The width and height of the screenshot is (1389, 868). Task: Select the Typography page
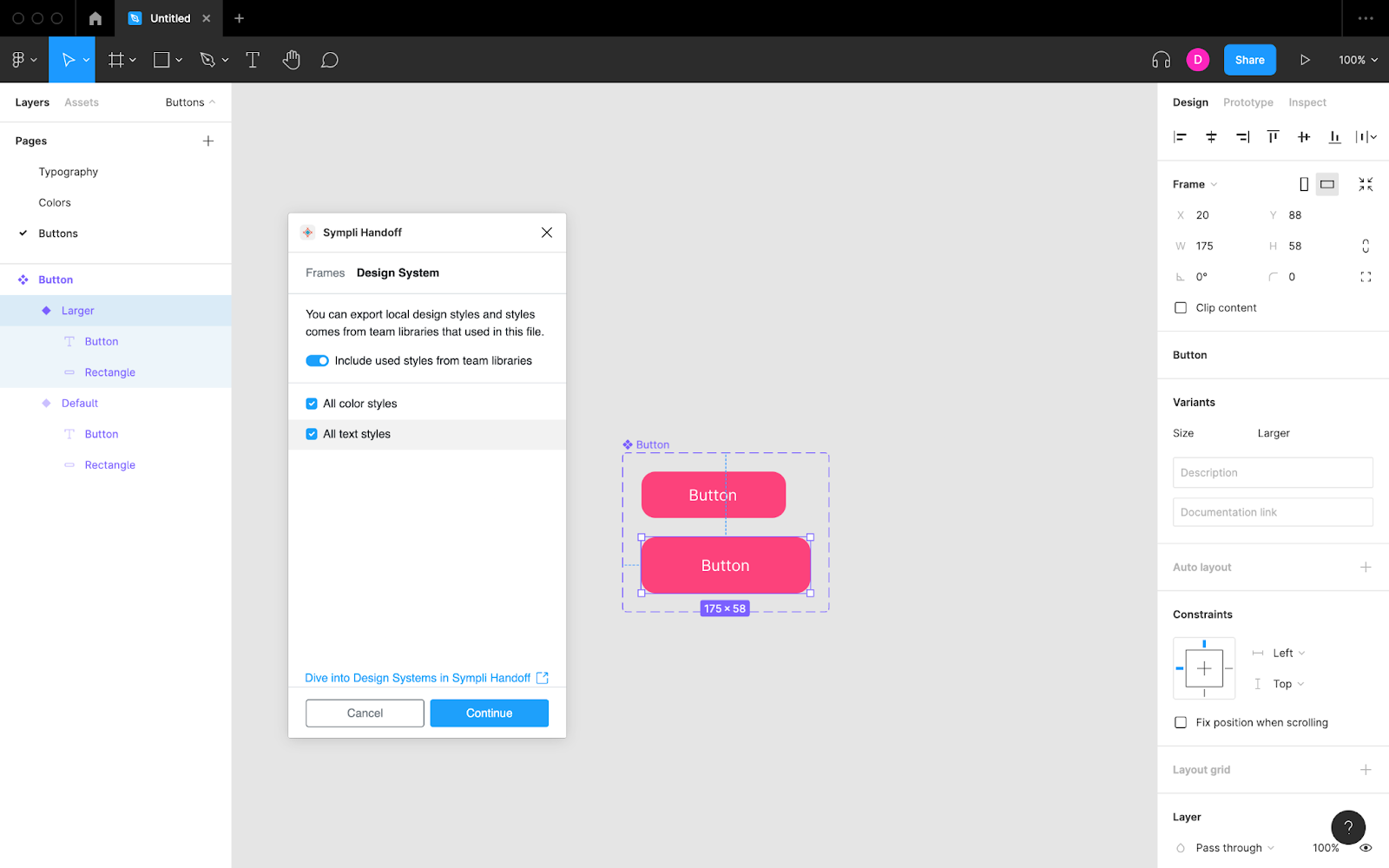69,172
